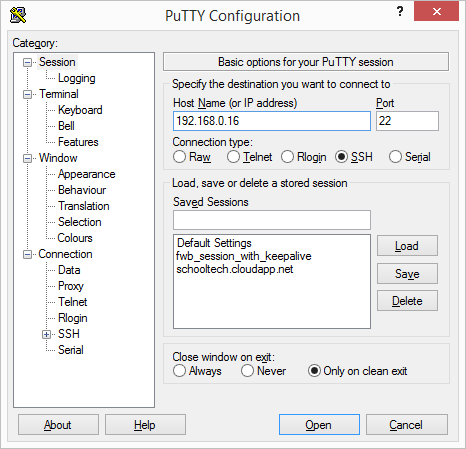Screen dimensions: 466x449
Task: Collapse the Connection tree node
Action: coord(27,255)
